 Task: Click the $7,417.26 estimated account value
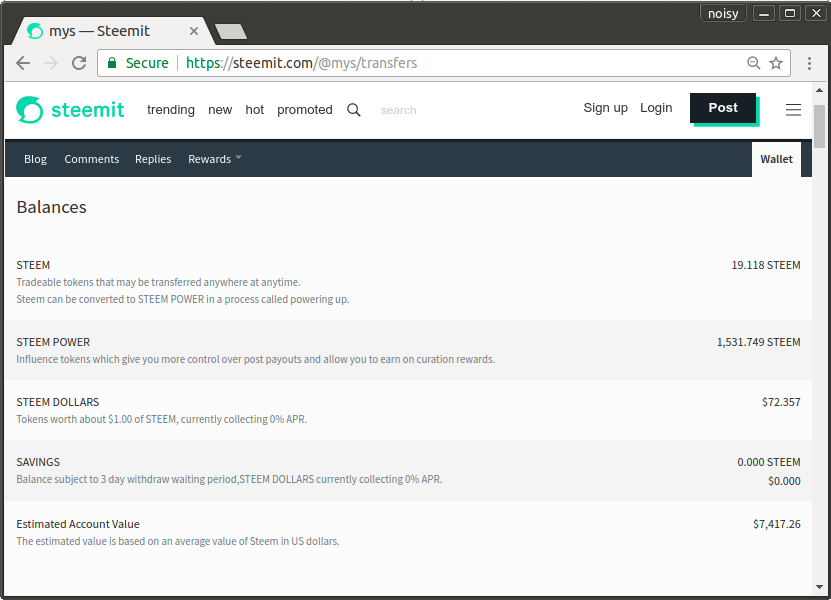click(x=776, y=524)
